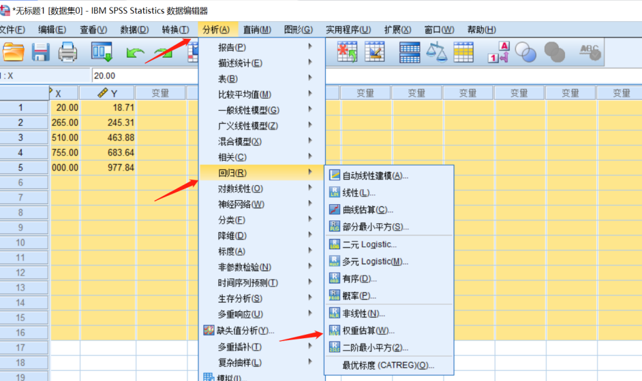The image size is (642, 381).
Task: Open the 编辑(E) menu
Action: (52, 29)
